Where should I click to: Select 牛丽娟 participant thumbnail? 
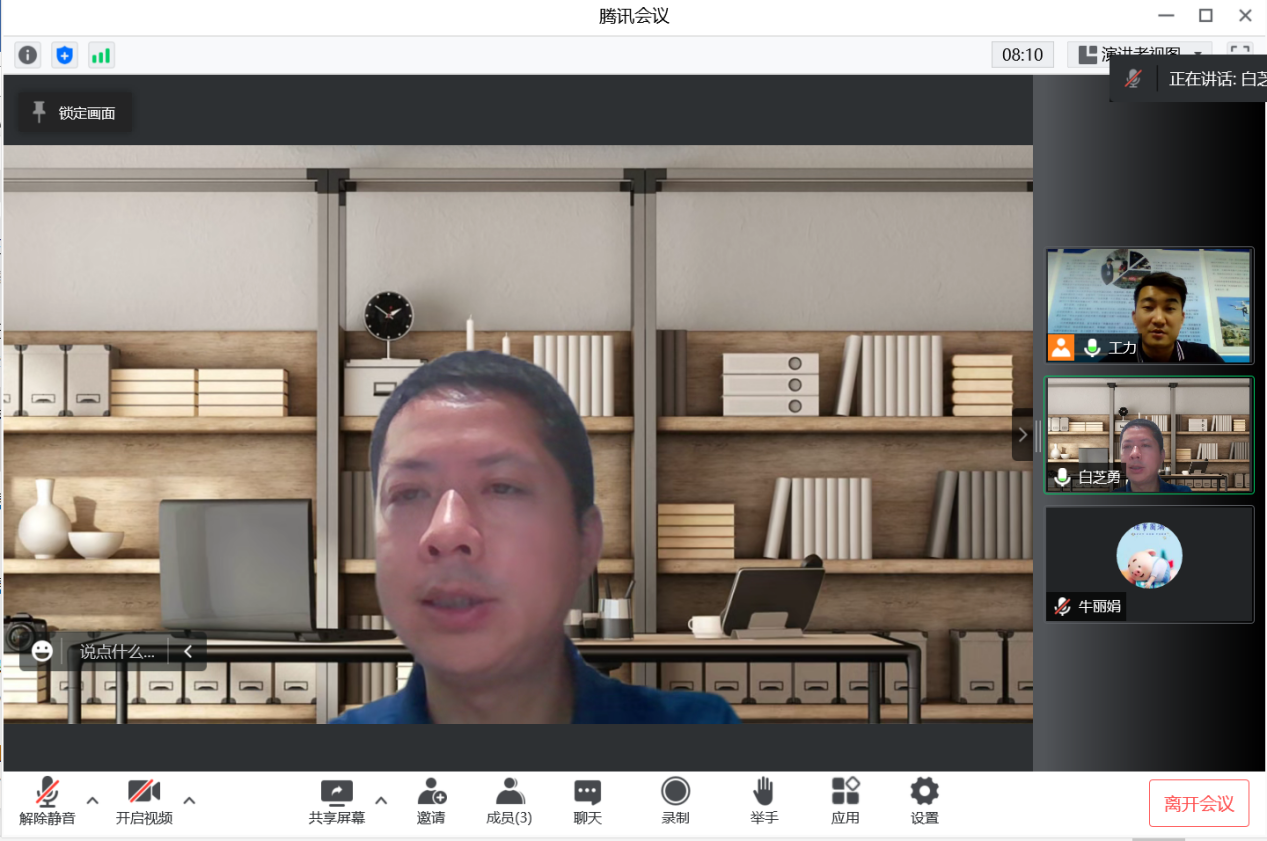[1149, 564]
